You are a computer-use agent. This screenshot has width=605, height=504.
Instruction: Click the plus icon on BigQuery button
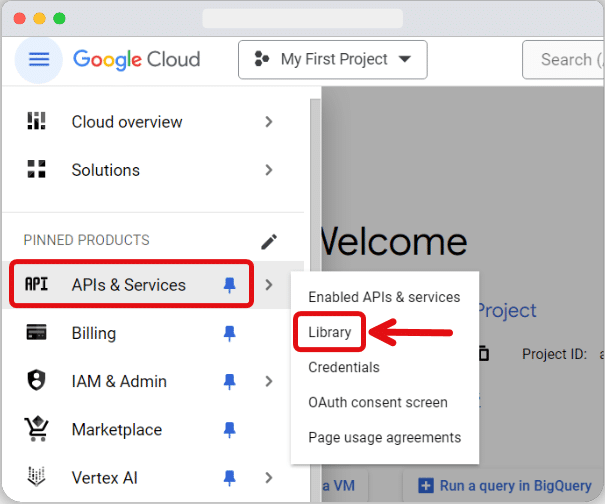pos(426,485)
